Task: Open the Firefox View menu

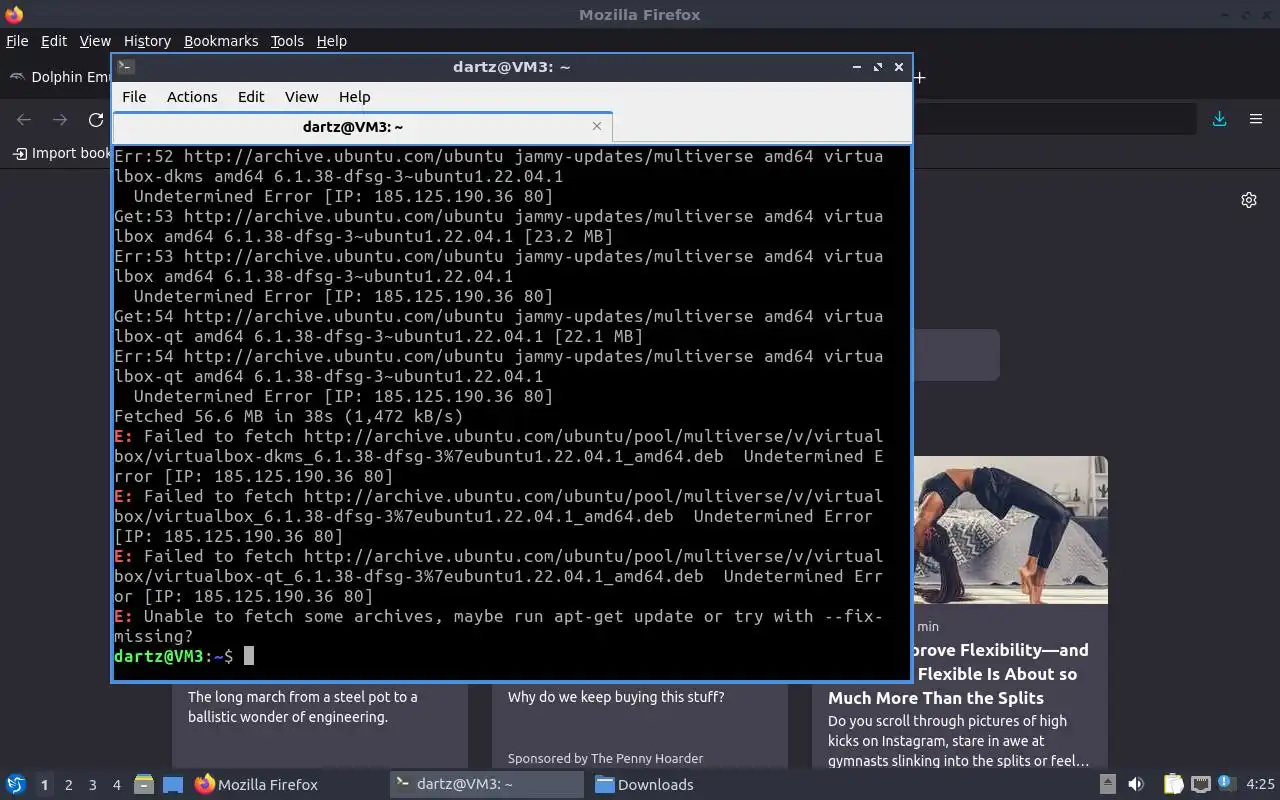Action: click(95, 41)
